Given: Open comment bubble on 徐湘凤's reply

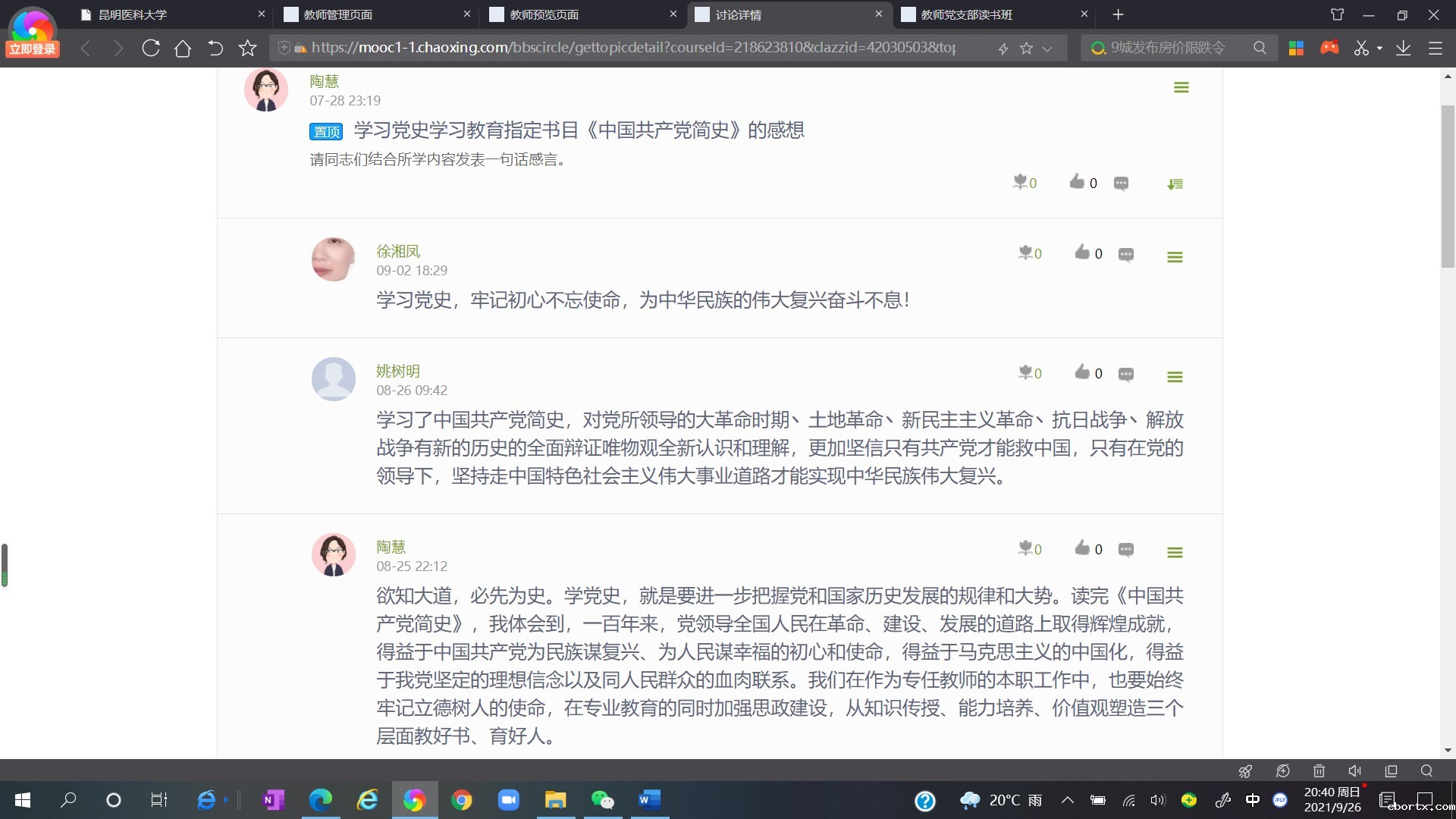Looking at the screenshot, I should pos(1126,254).
